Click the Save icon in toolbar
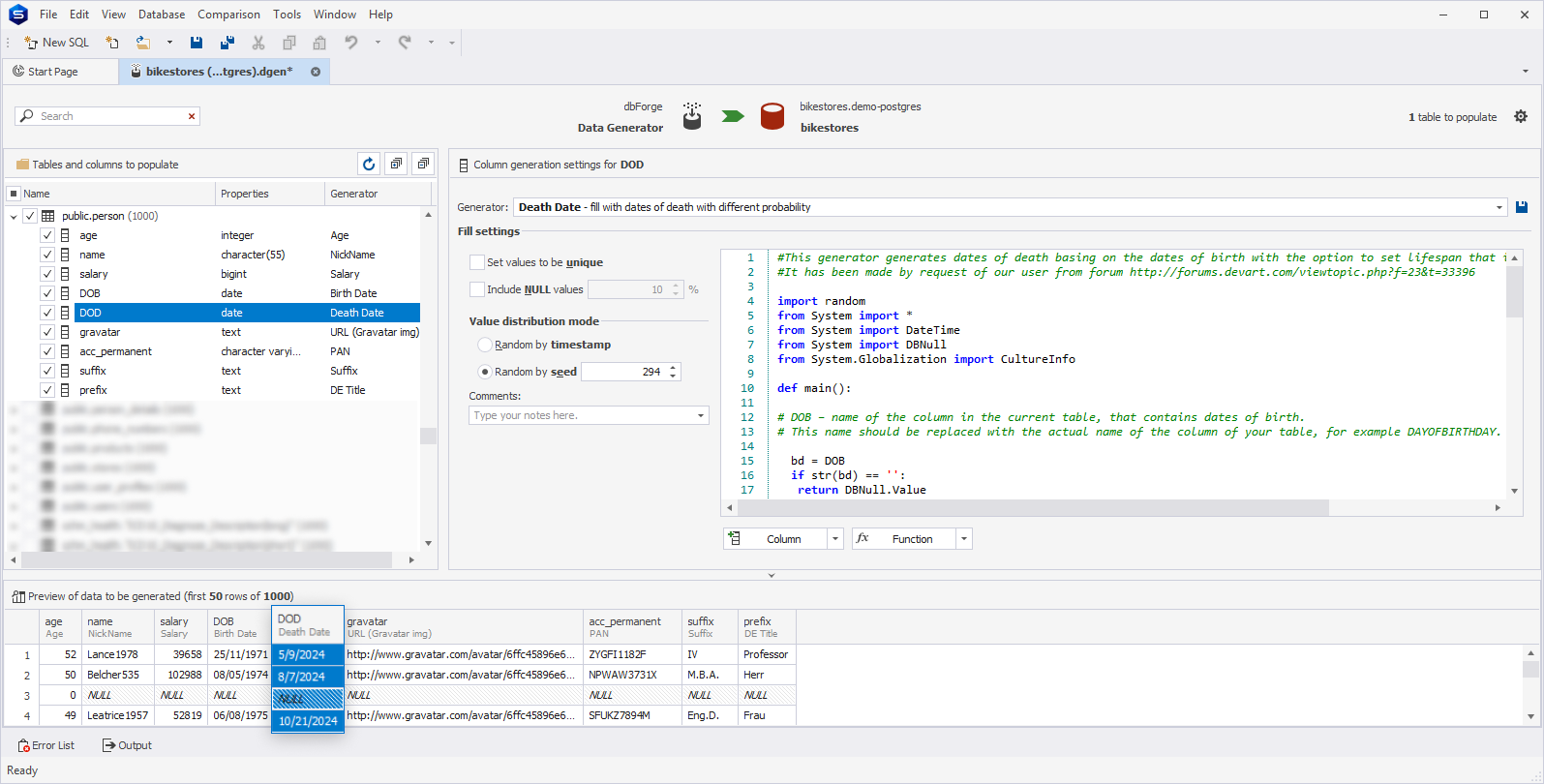 [x=197, y=43]
